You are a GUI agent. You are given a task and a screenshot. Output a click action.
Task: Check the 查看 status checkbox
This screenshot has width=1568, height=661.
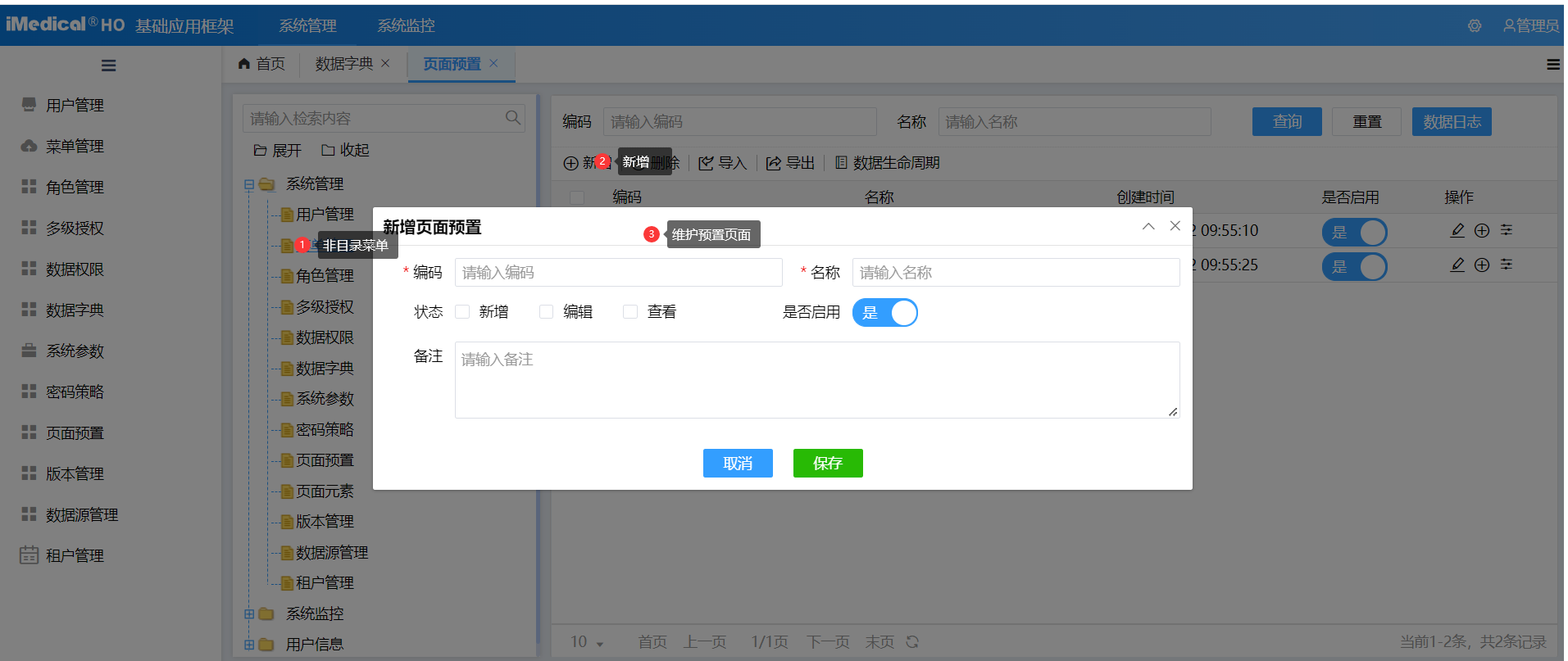coord(629,311)
